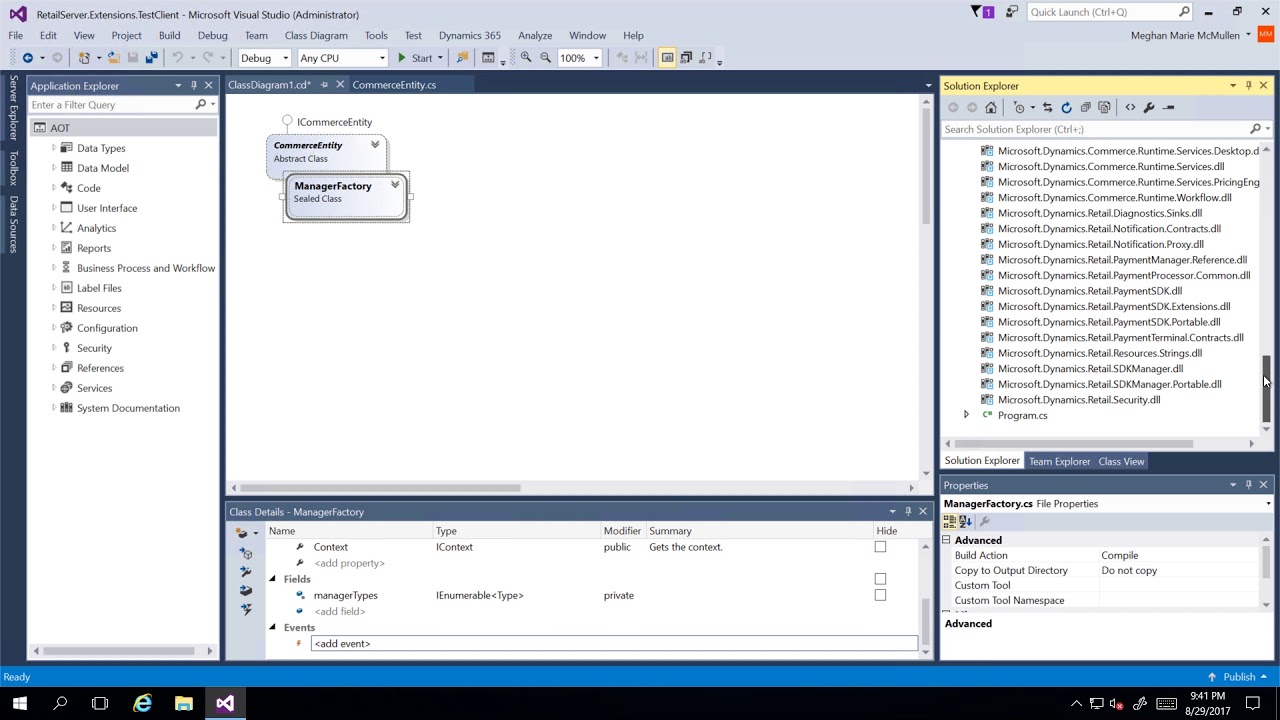The width and height of the screenshot is (1280, 720).
Task: Click the New Event icon in Class Details
Action: (x=247, y=608)
